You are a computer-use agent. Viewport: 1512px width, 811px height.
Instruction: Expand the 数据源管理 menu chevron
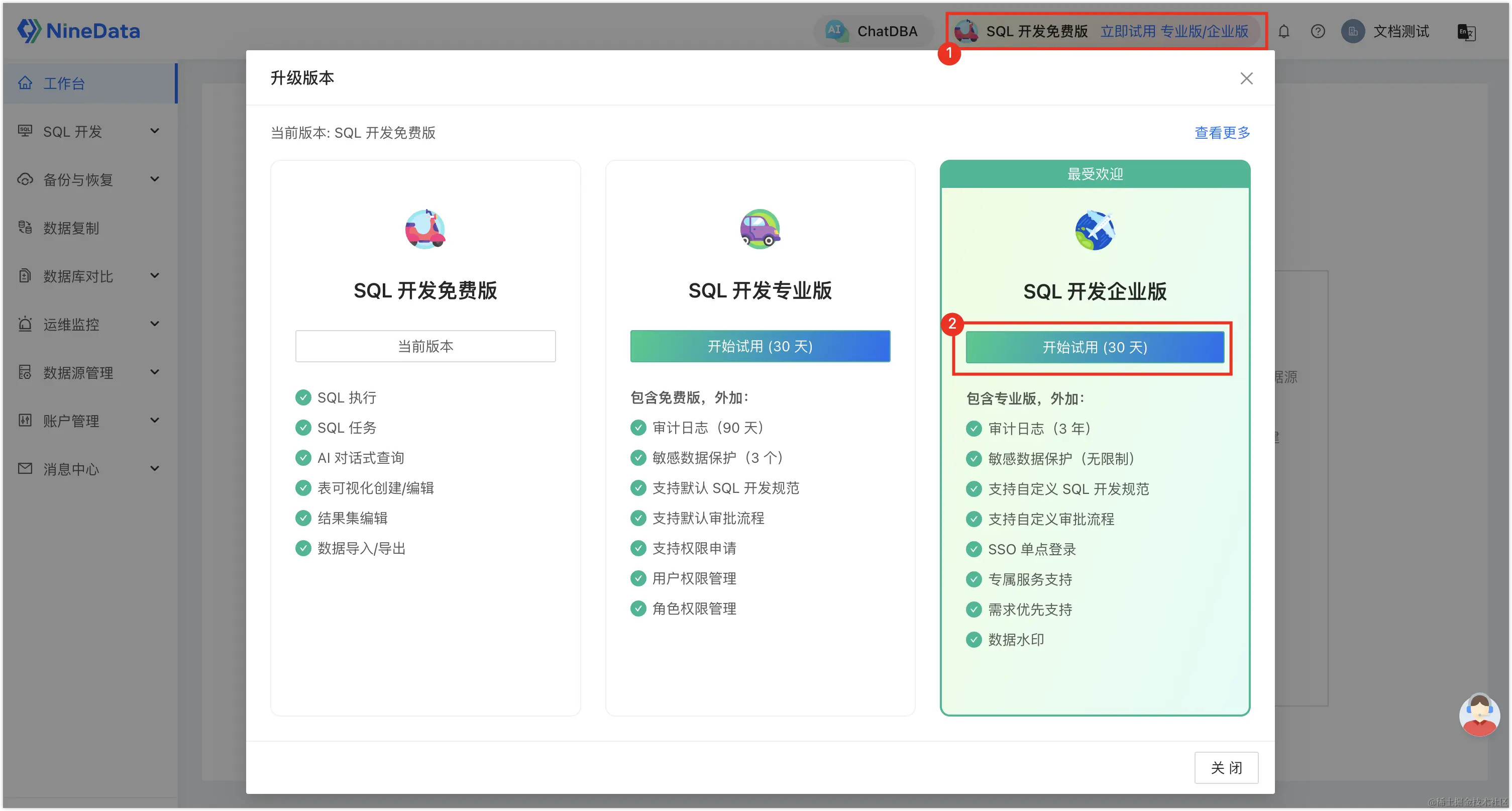coord(154,372)
